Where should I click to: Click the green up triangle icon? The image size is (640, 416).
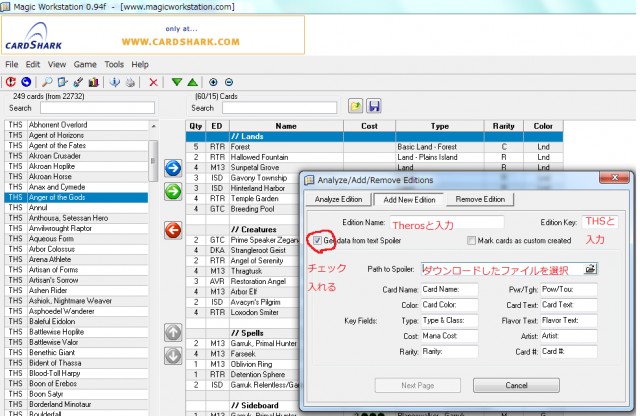[193, 82]
